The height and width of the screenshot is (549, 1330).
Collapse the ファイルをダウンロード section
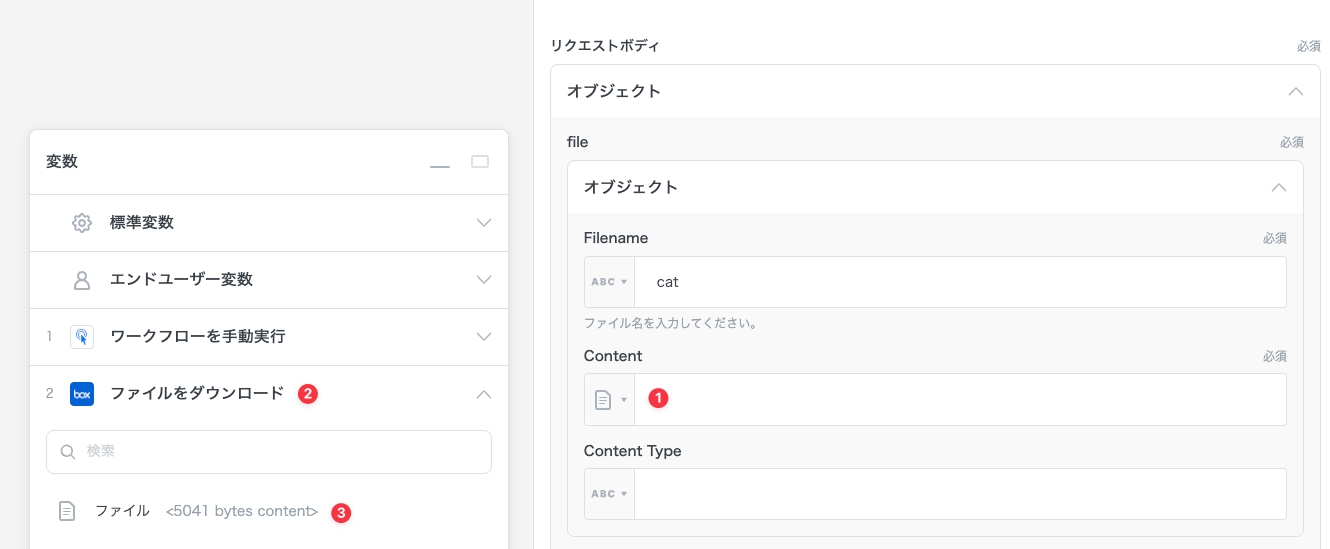[x=484, y=394]
